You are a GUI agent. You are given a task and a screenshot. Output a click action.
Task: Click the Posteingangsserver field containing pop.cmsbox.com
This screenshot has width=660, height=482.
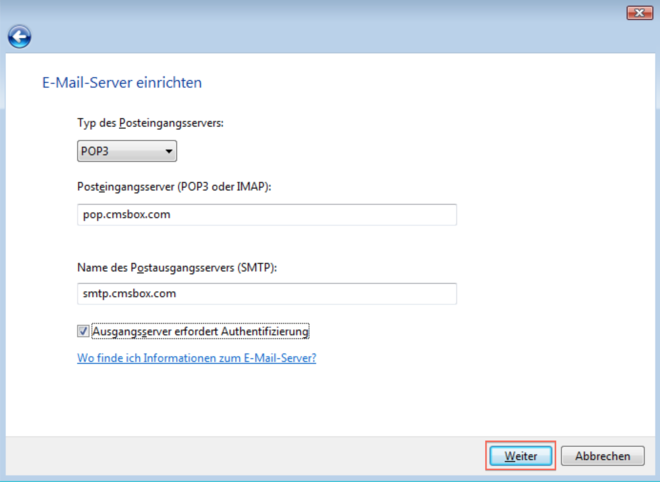pyautogui.click(x=266, y=215)
